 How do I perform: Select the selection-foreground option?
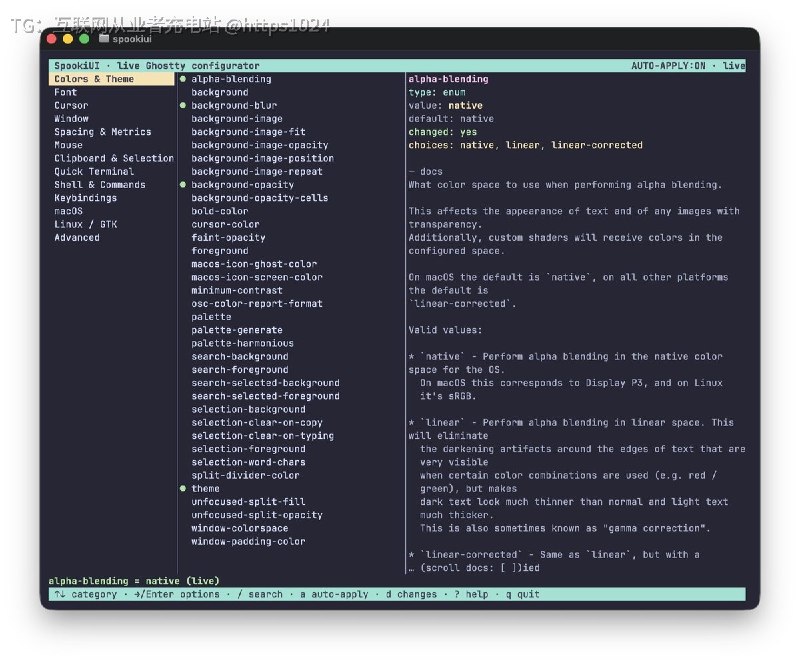[248, 449]
